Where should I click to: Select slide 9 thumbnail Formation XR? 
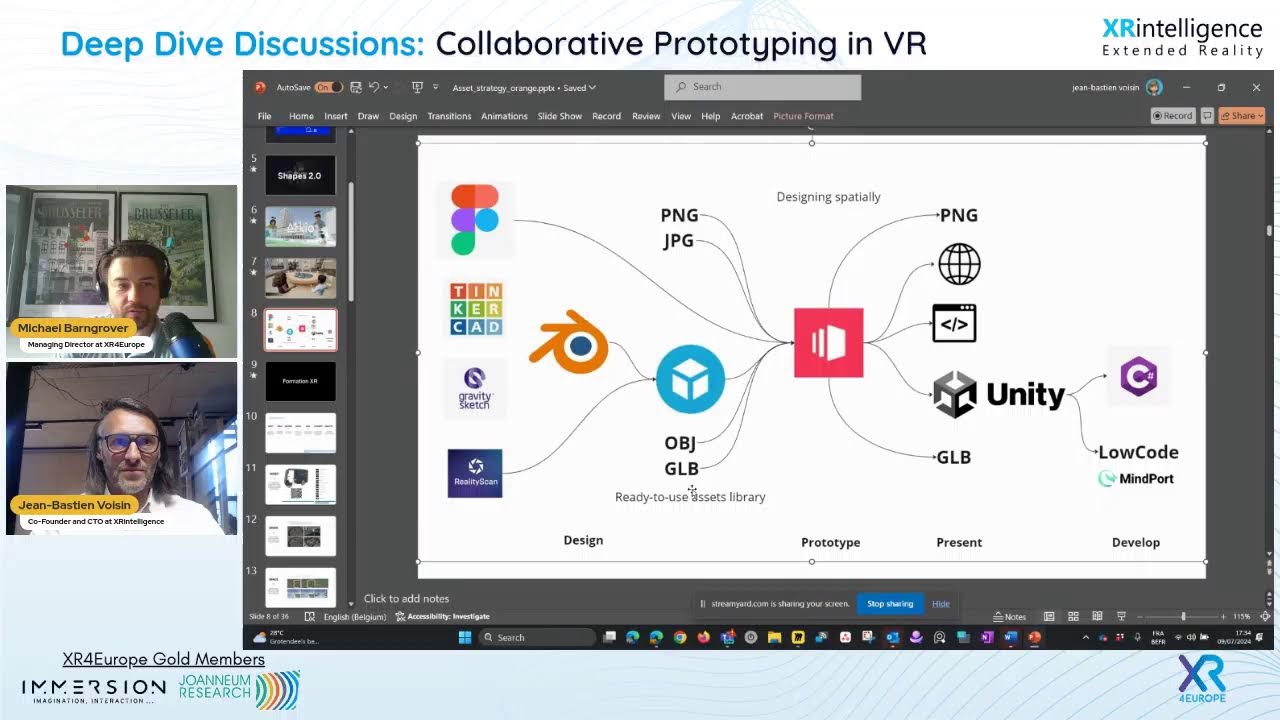pyautogui.click(x=300, y=381)
